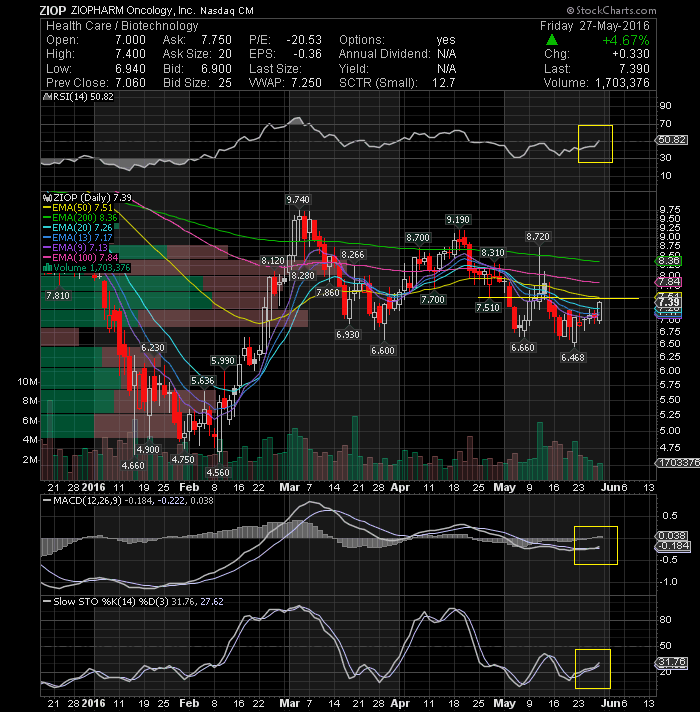Click the header Volume value 1,703,376

pyautogui.click(x=622, y=83)
